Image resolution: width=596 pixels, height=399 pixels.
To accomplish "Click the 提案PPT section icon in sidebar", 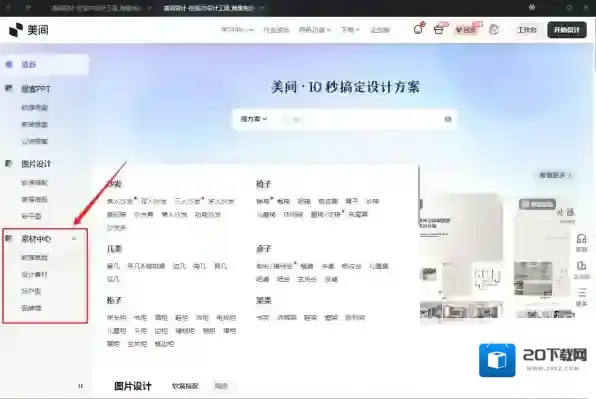I will 8,88.
